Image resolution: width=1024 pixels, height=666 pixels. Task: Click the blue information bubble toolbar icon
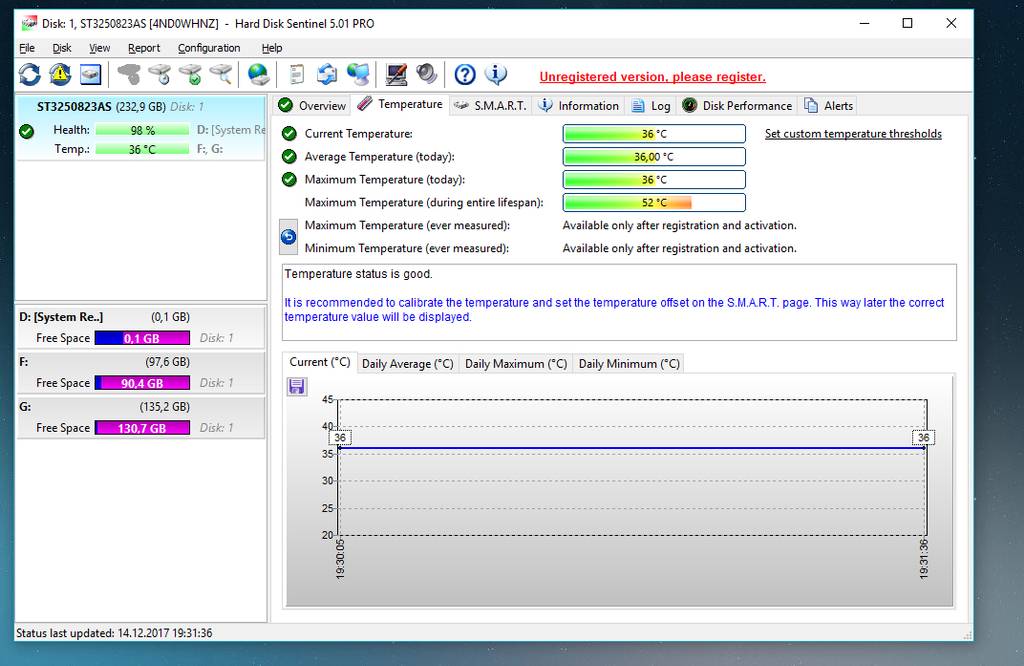pos(495,74)
